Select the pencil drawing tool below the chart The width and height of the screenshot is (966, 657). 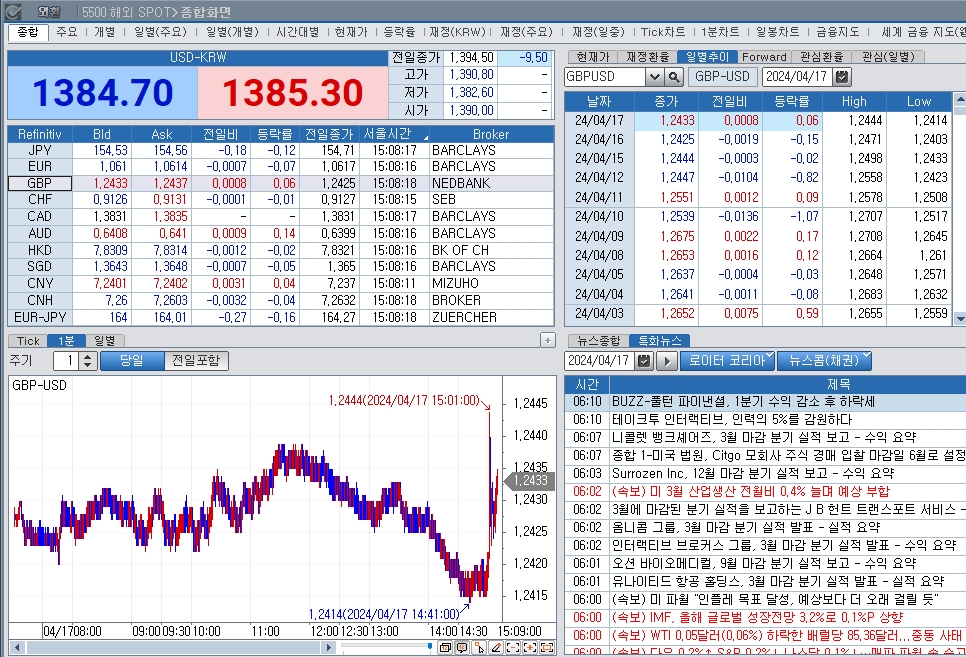tap(497, 648)
